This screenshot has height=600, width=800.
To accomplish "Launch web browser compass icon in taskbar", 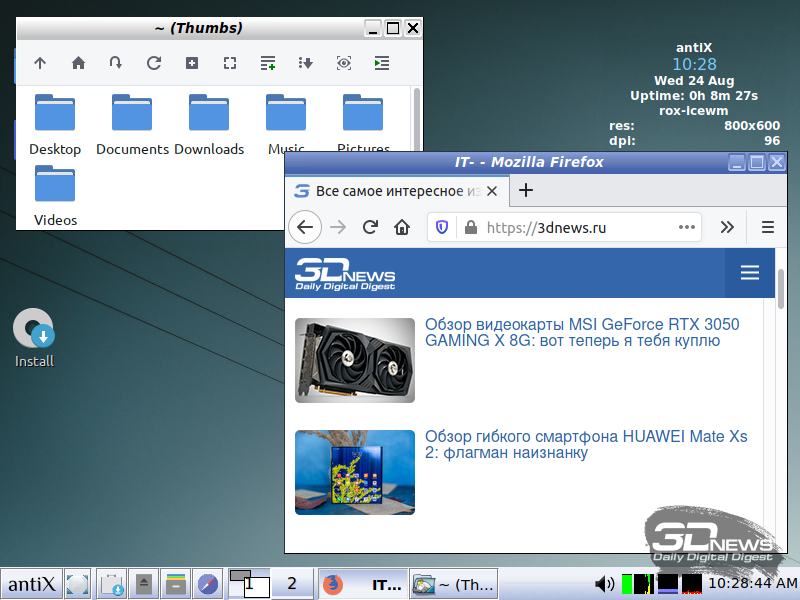I will pyautogui.click(x=208, y=584).
